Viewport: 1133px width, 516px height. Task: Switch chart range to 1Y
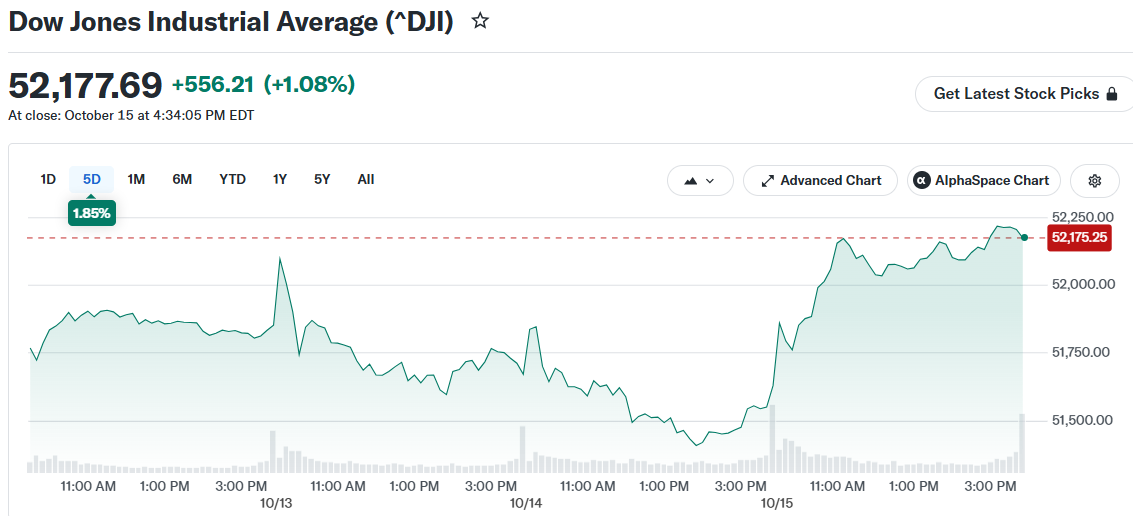(280, 179)
